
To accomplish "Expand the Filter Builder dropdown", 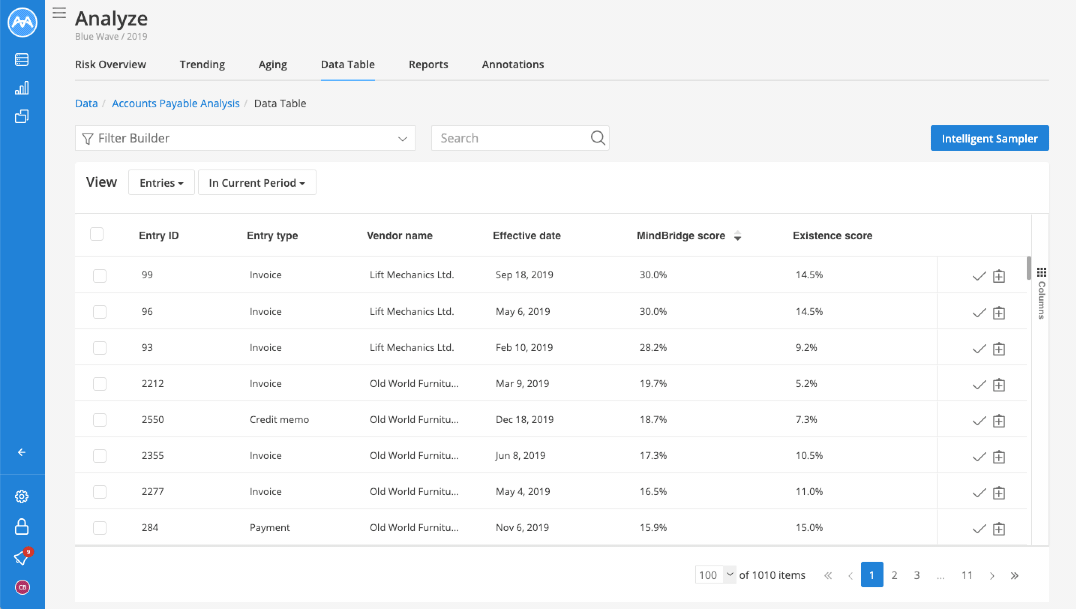I will [244, 138].
